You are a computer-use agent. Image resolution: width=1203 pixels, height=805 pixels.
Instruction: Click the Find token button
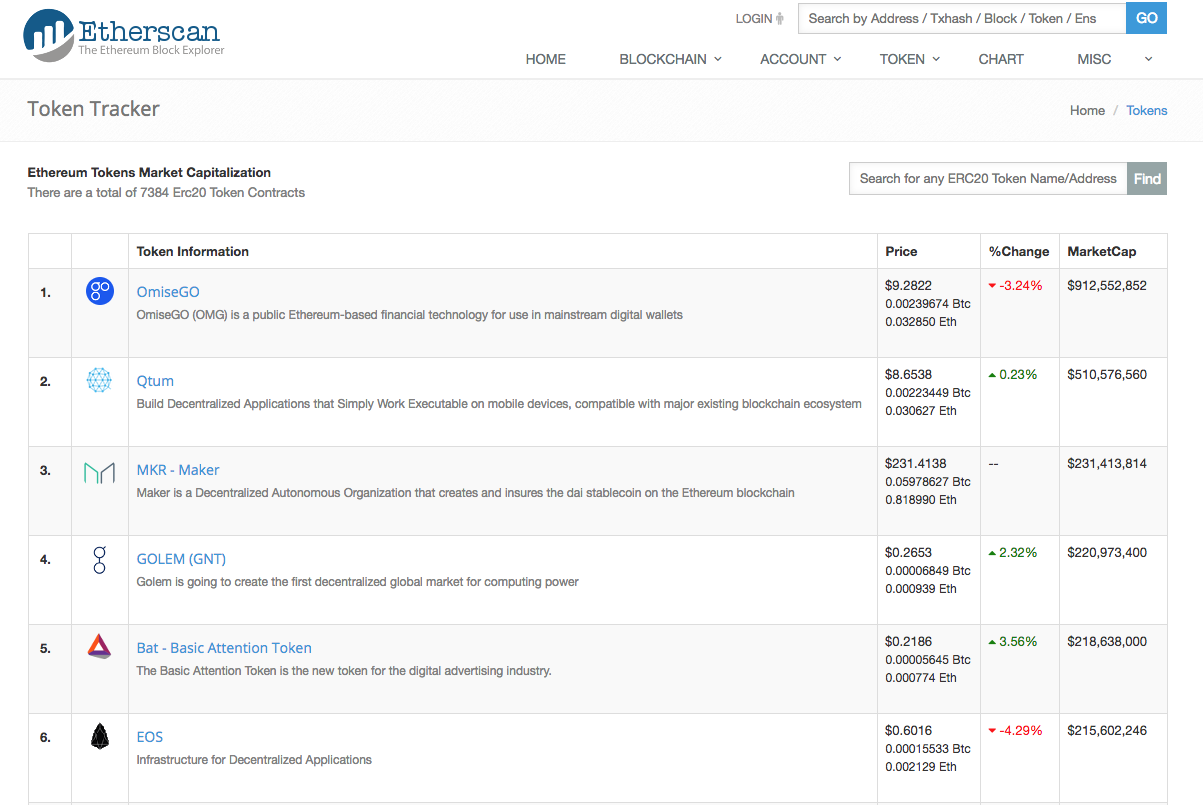coord(1147,179)
